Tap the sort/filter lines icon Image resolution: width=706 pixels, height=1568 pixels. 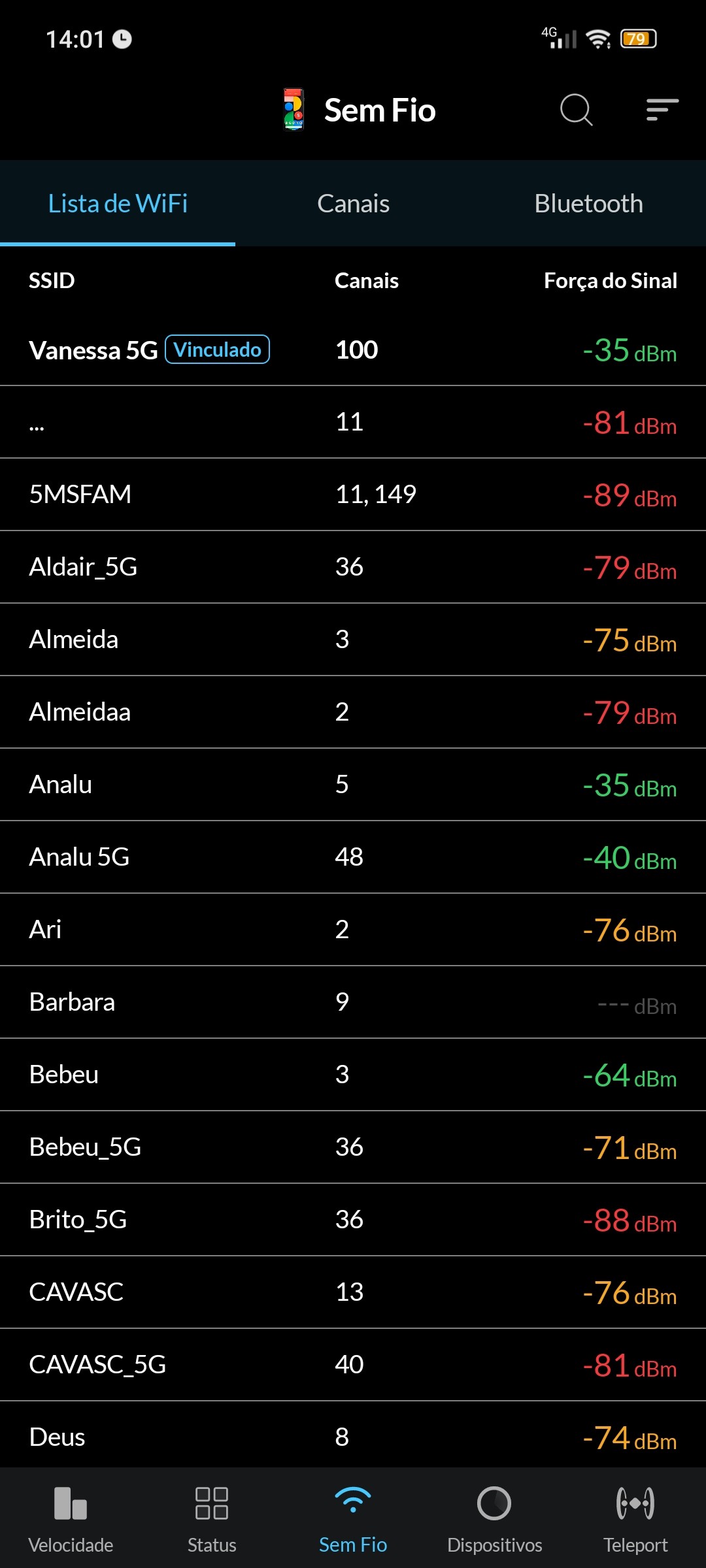coord(662,110)
